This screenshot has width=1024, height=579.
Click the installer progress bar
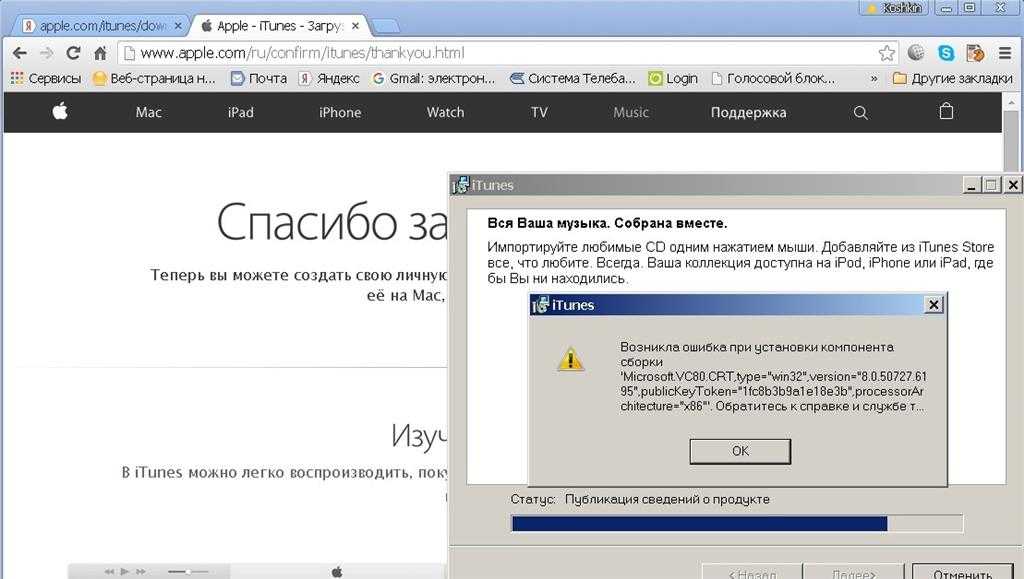737,524
